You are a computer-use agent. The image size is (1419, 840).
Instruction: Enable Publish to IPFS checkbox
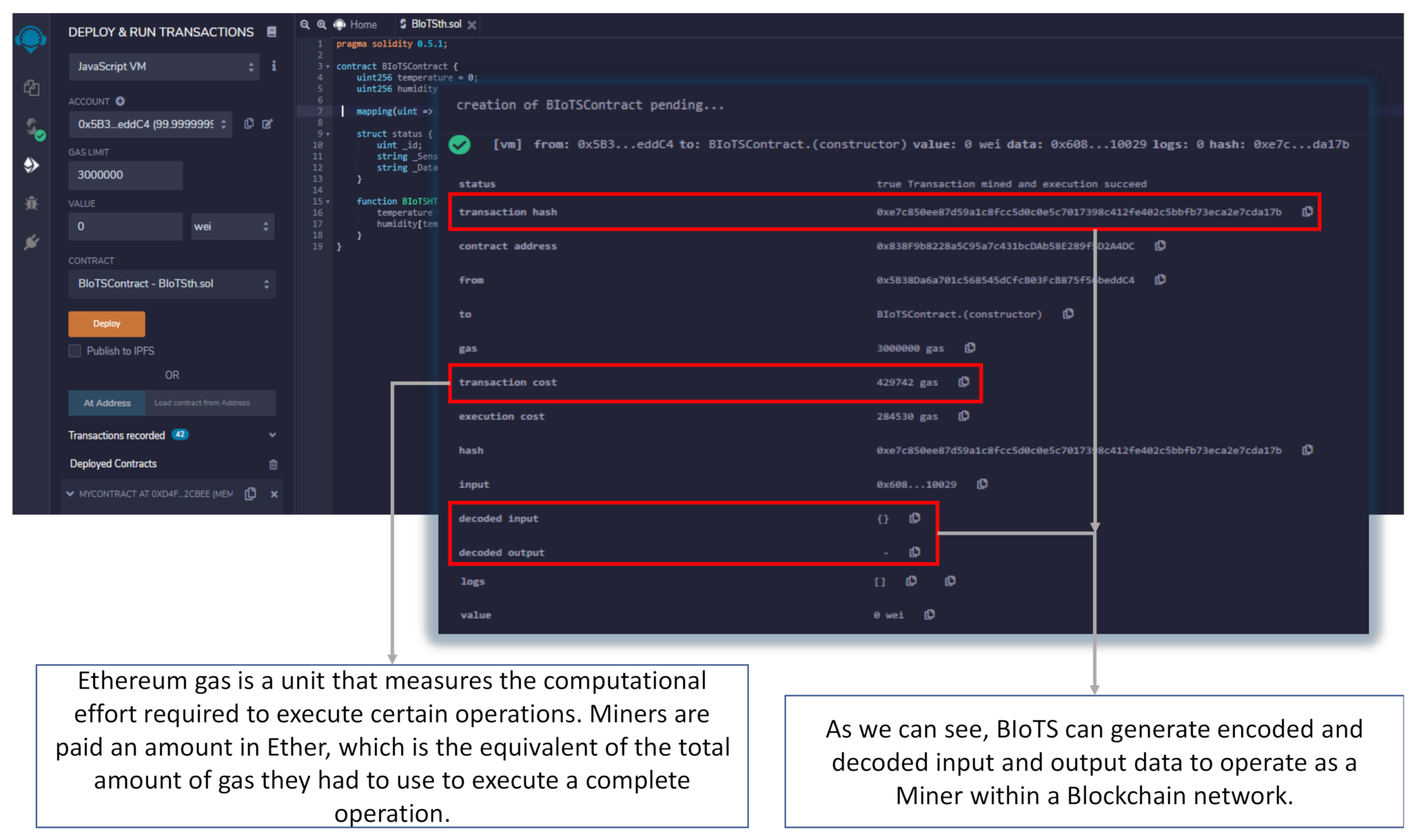[x=75, y=351]
